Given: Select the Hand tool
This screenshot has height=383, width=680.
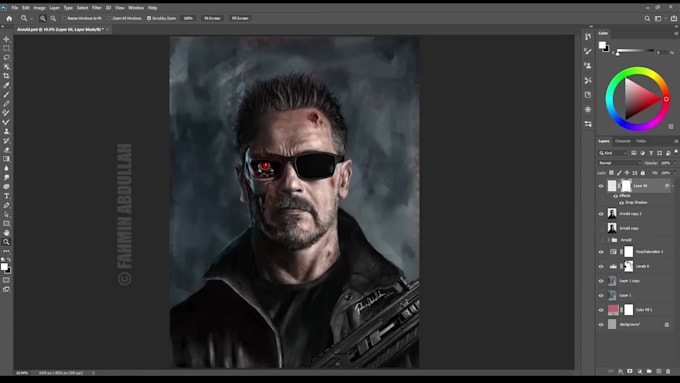Looking at the screenshot, I should click(x=6, y=233).
